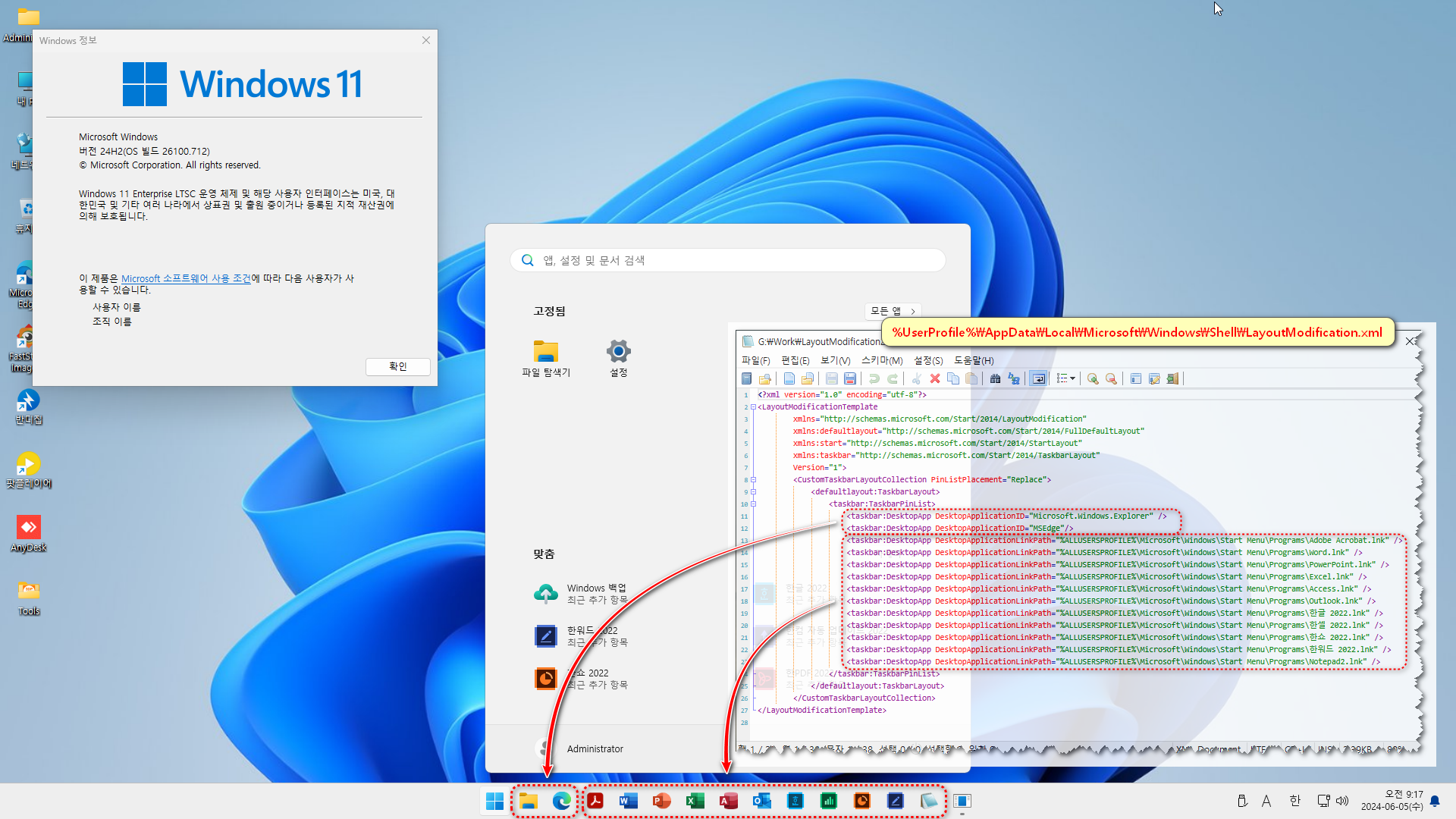The image size is (1456, 819).
Task: Expand 모든 앱 in the Start menu
Action: 893,311
